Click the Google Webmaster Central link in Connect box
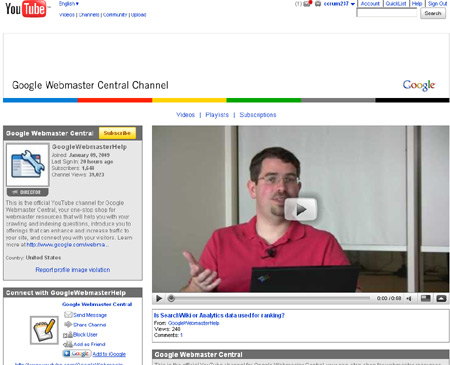Screen dimensions: 450x365 pyautogui.click(x=97, y=304)
